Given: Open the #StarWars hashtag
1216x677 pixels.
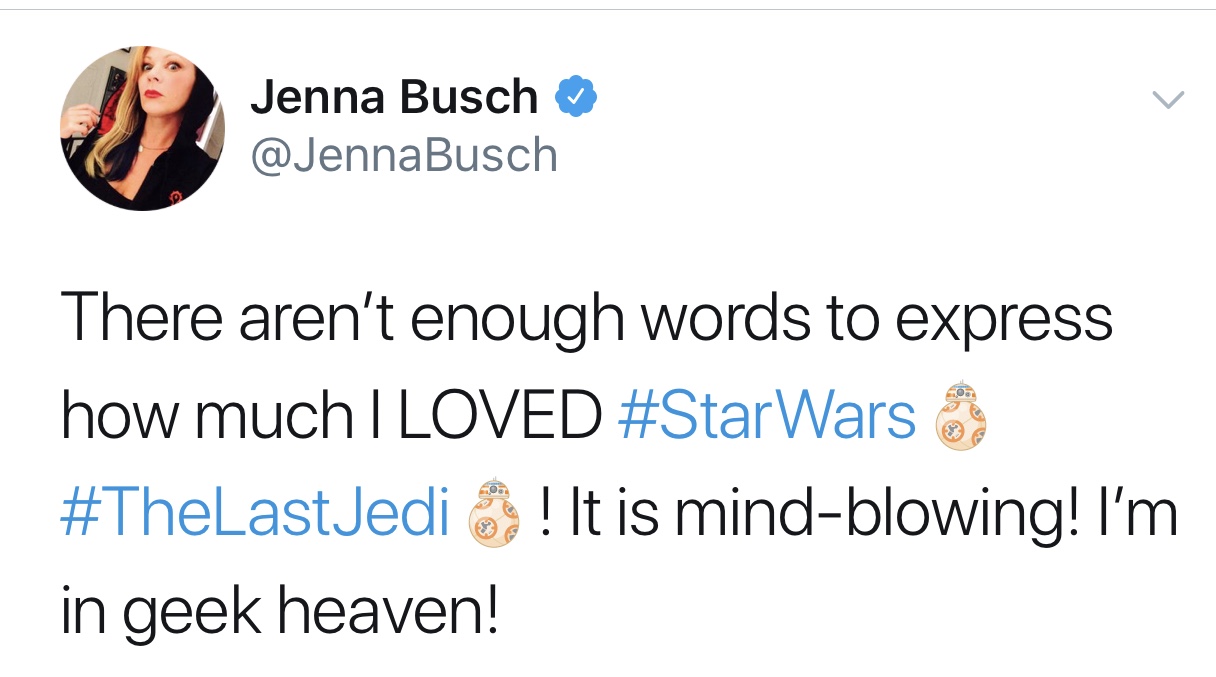Looking at the screenshot, I should coord(768,414).
